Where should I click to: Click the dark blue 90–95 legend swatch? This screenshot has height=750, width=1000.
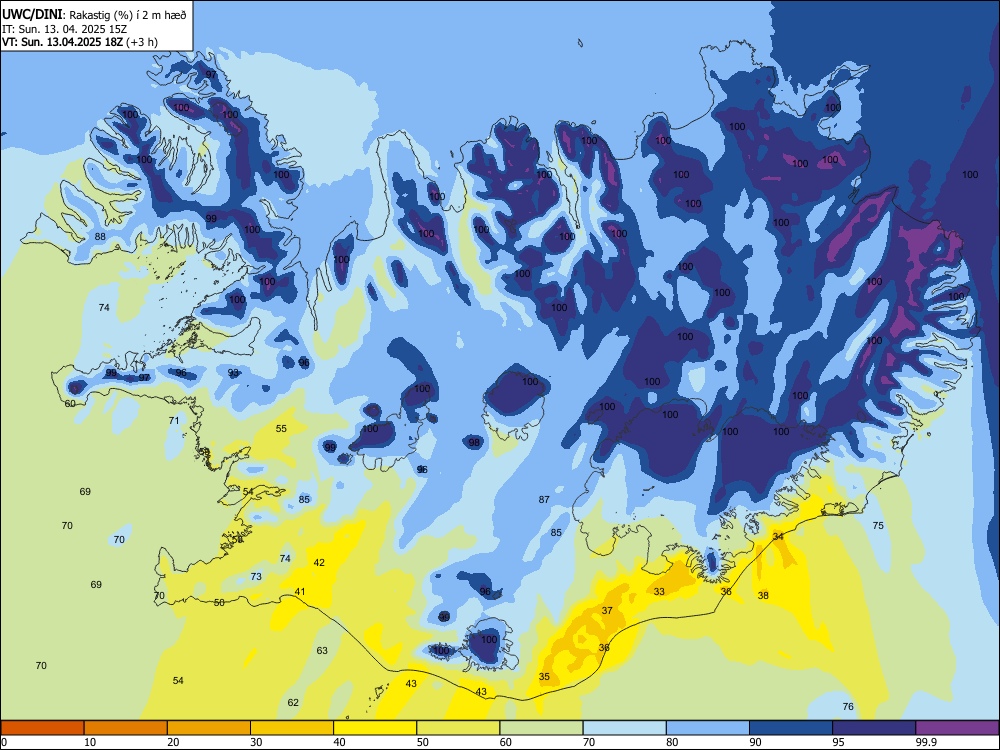click(x=791, y=728)
